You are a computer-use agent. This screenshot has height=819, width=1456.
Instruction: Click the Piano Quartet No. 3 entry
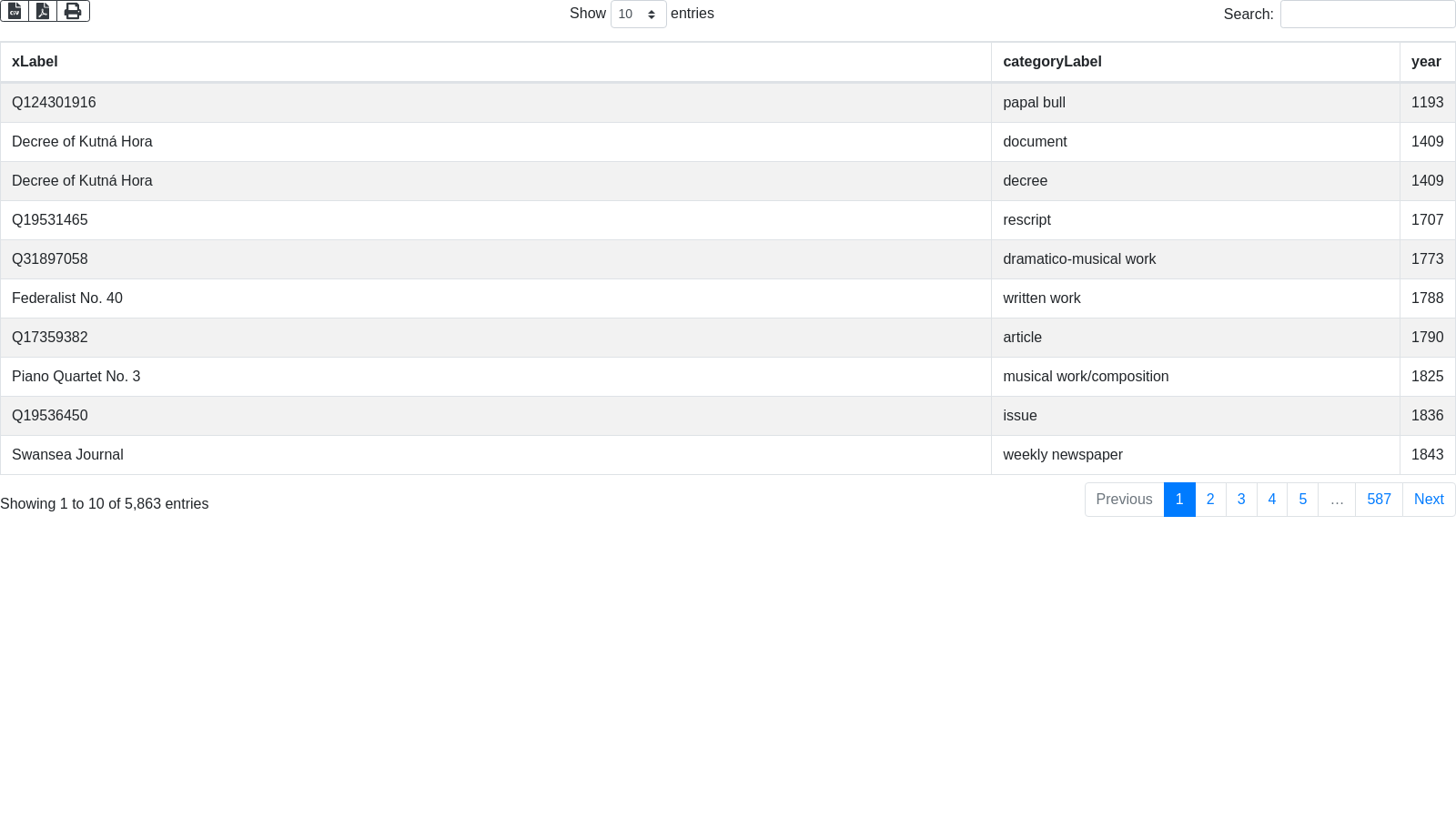[x=76, y=377]
